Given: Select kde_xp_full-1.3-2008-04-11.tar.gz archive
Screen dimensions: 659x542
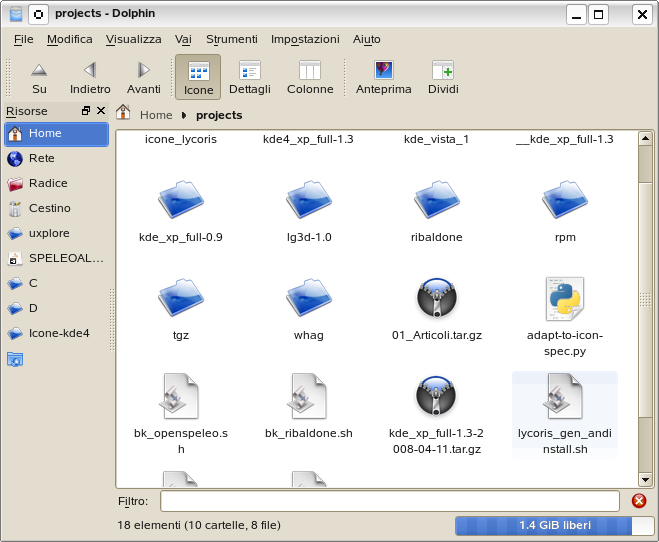Looking at the screenshot, I should click(437, 415).
